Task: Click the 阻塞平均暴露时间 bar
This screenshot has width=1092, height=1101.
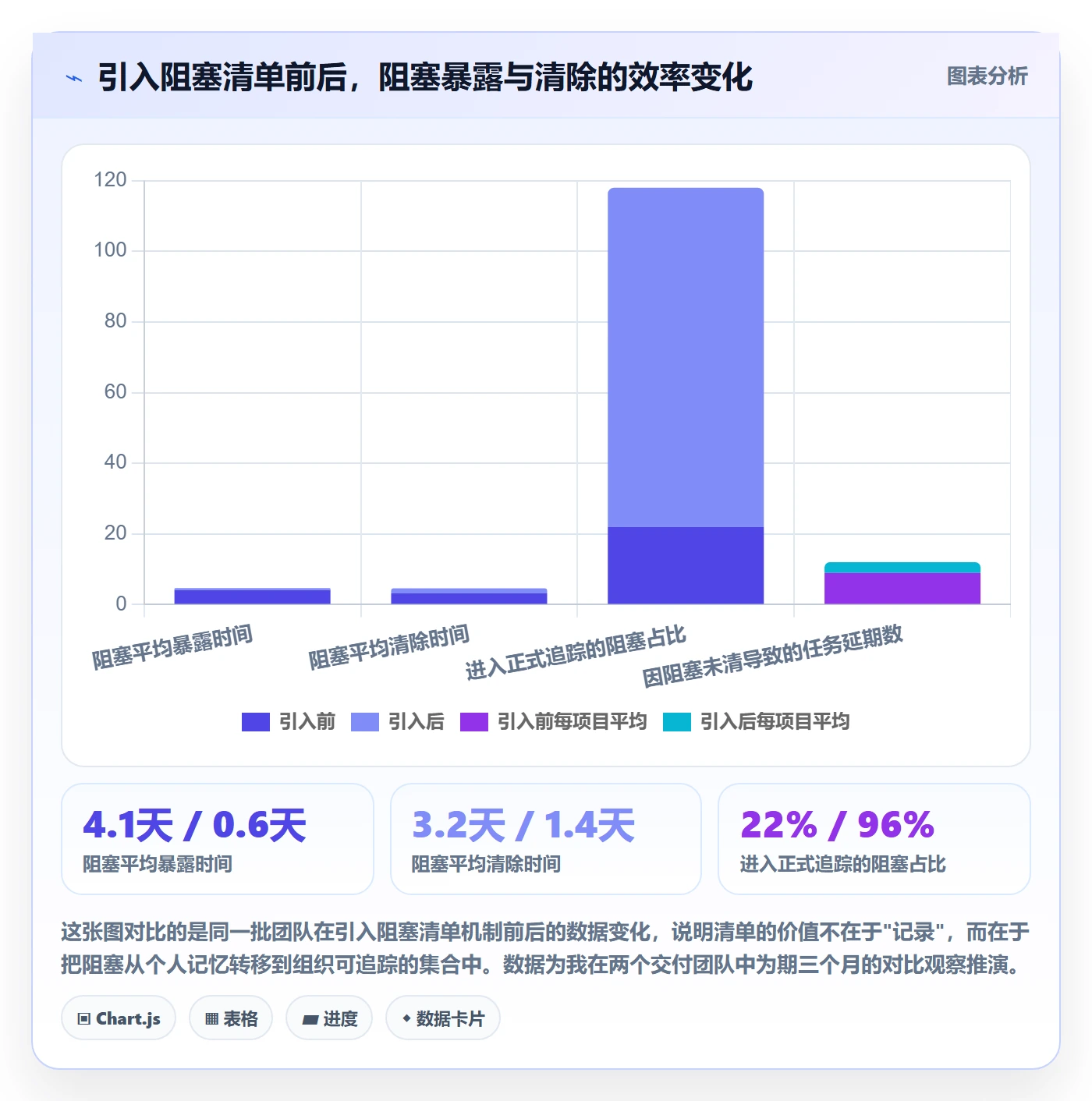Action: tap(253, 596)
